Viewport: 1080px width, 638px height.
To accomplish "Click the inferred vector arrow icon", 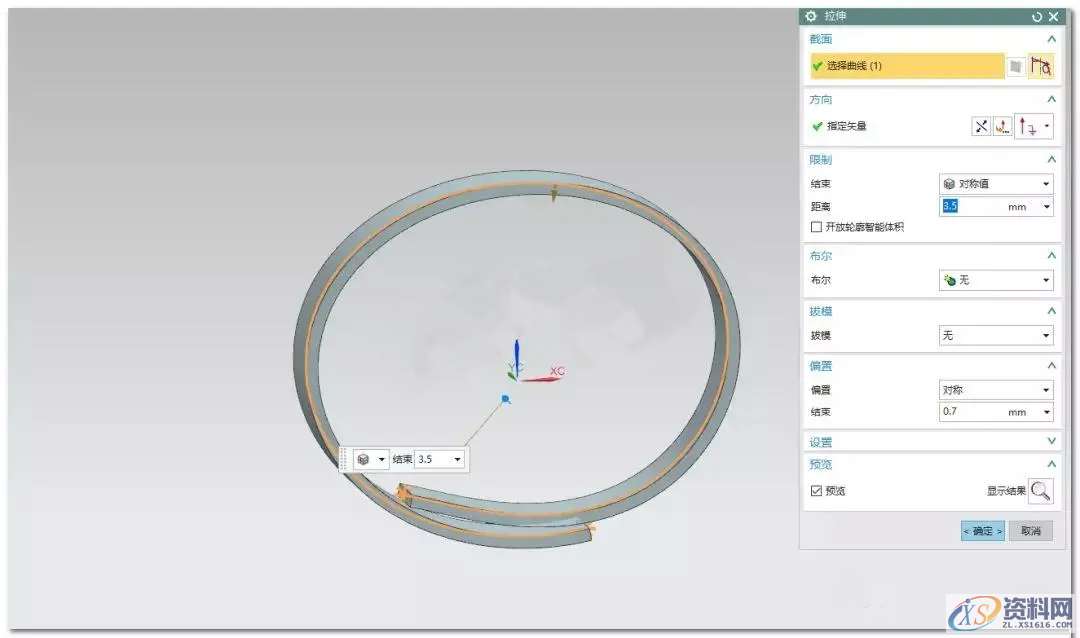I will [1028, 126].
